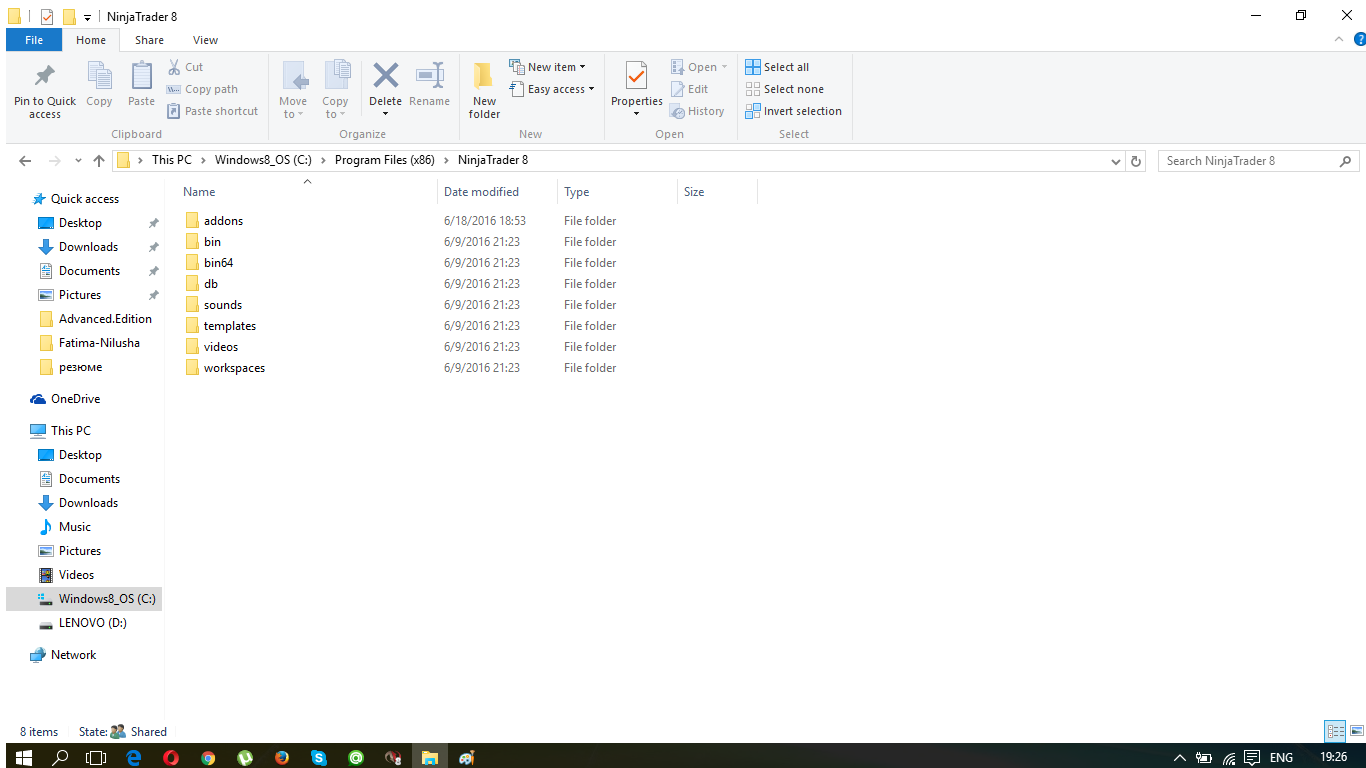
Task: Open Network in the navigation pane
Action: click(x=73, y=655)
